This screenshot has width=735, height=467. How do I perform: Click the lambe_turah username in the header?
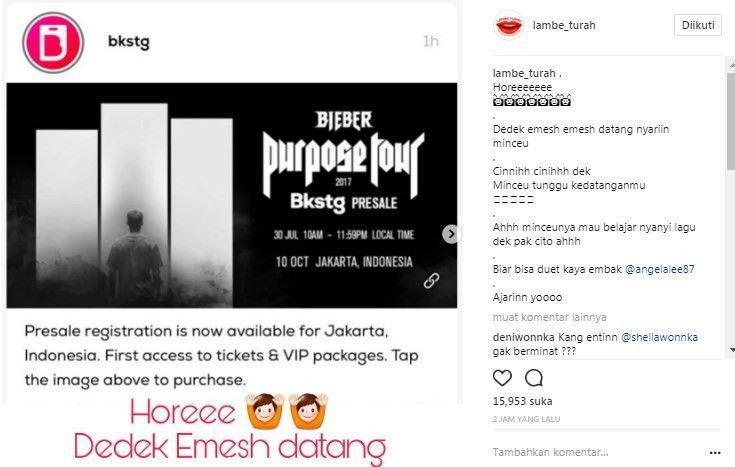click(x=564, y=25)
